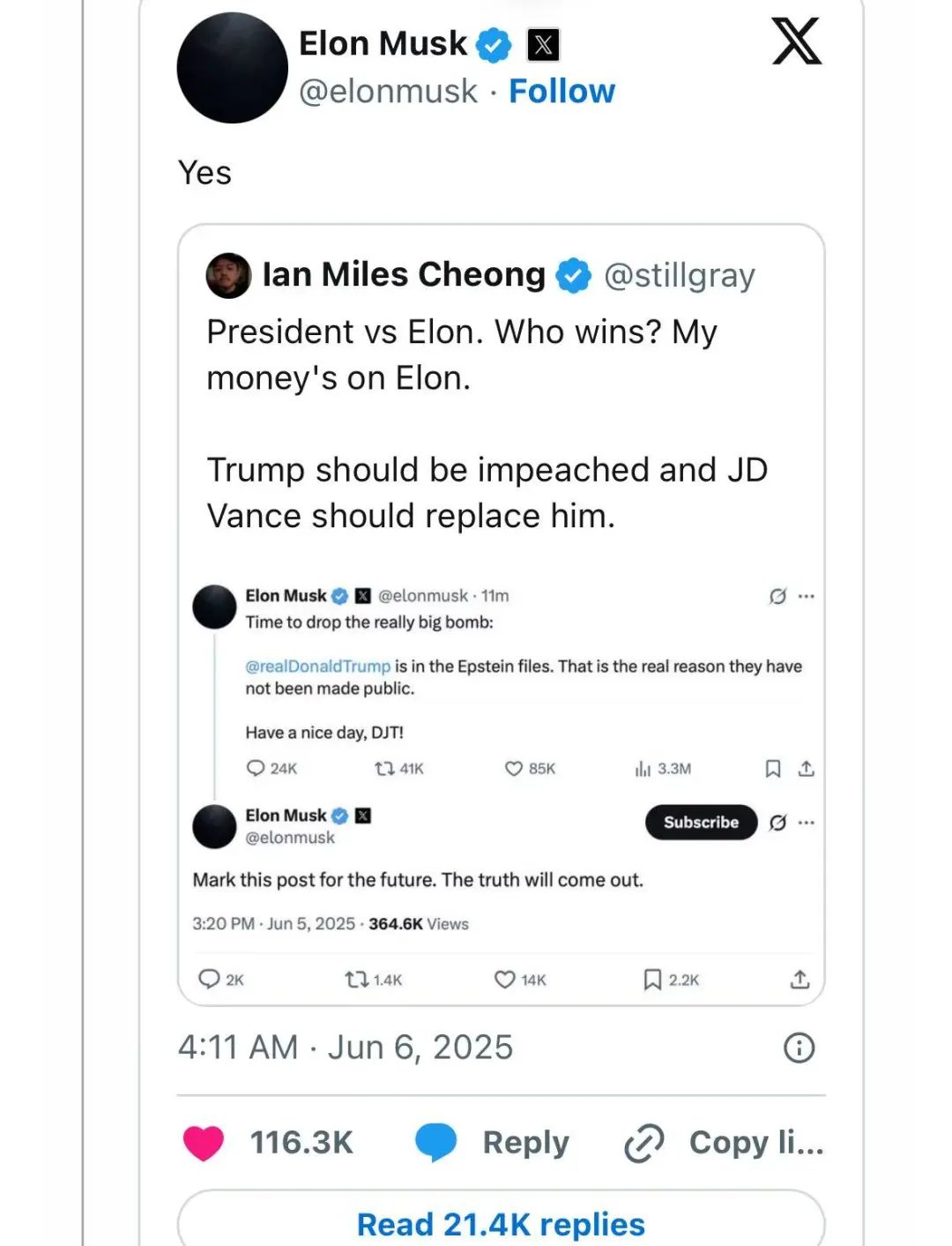This screenshot has width=952, height=1246.
Task: Click the X logo in top right corner
Action: (x=797, y=41)
